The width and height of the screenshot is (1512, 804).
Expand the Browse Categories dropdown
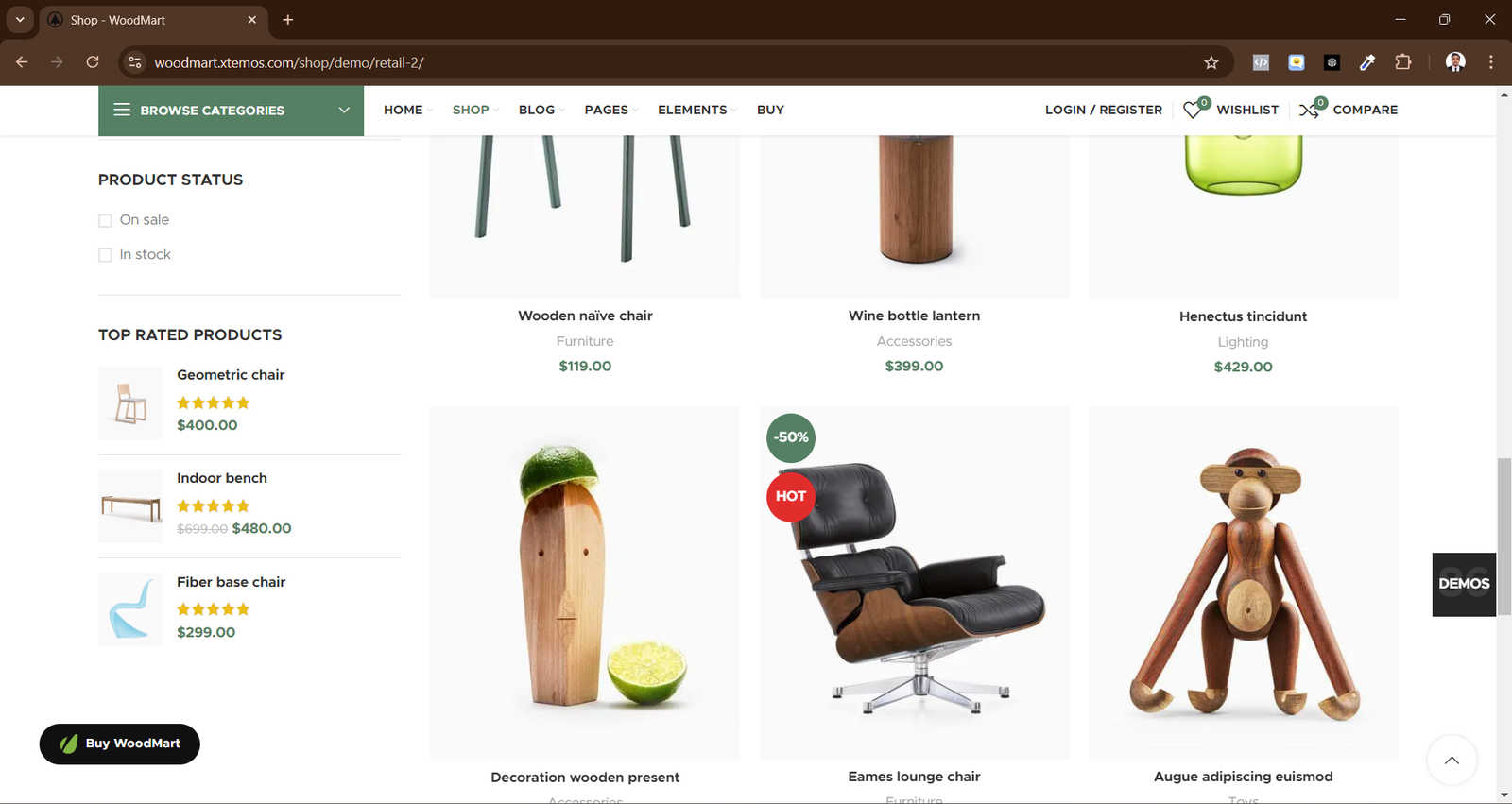point(231,111)
